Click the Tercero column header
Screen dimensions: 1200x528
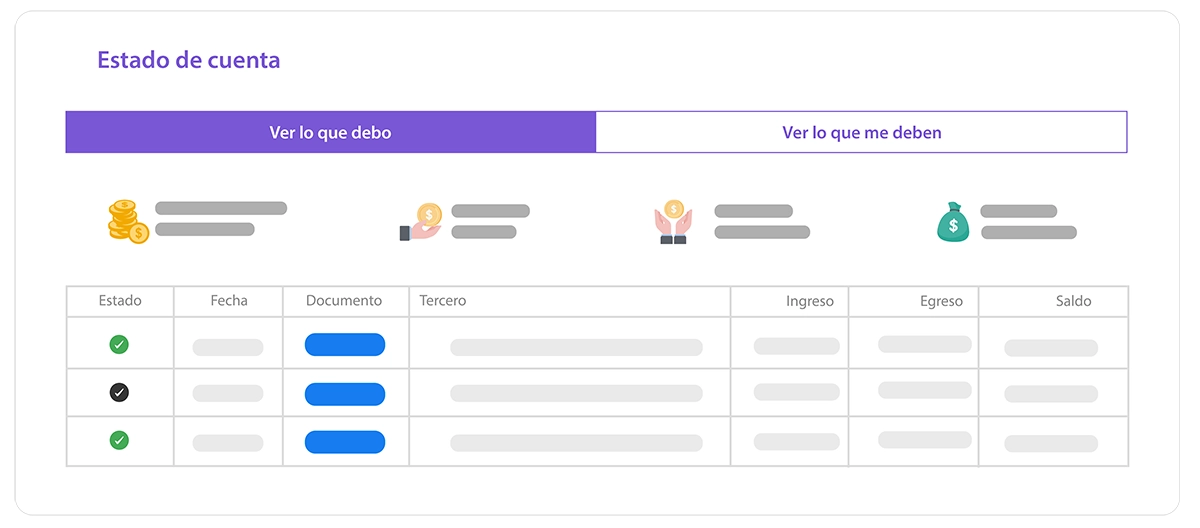[443, 301]
